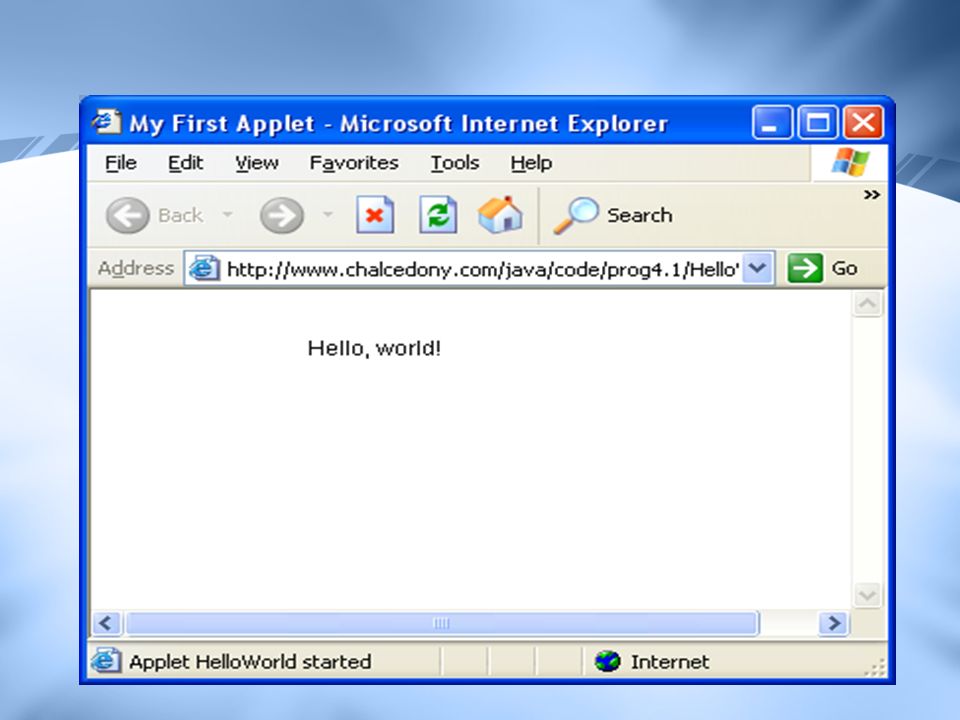Click the status bar page icon
This screenshot has height=720, width=960.
pyautogui.click(x=106, y=661)
